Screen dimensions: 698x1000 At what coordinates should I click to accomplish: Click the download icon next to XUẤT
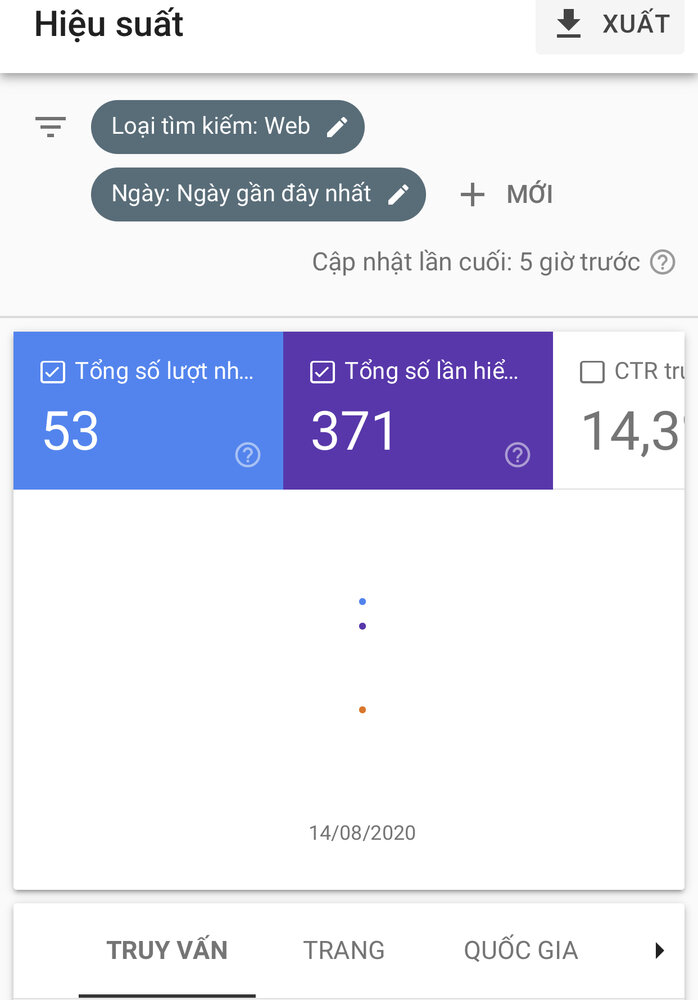(x=568, y=24)
